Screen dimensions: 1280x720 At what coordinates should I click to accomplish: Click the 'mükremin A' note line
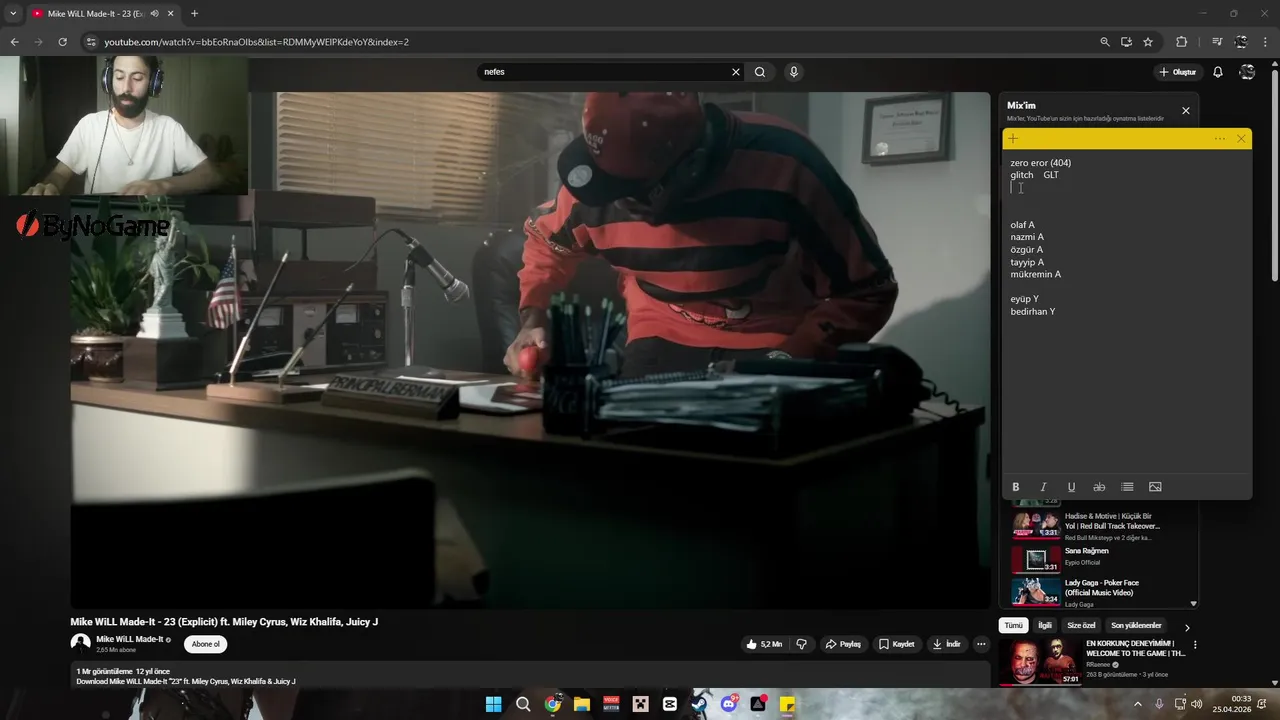click(1035, 274)
